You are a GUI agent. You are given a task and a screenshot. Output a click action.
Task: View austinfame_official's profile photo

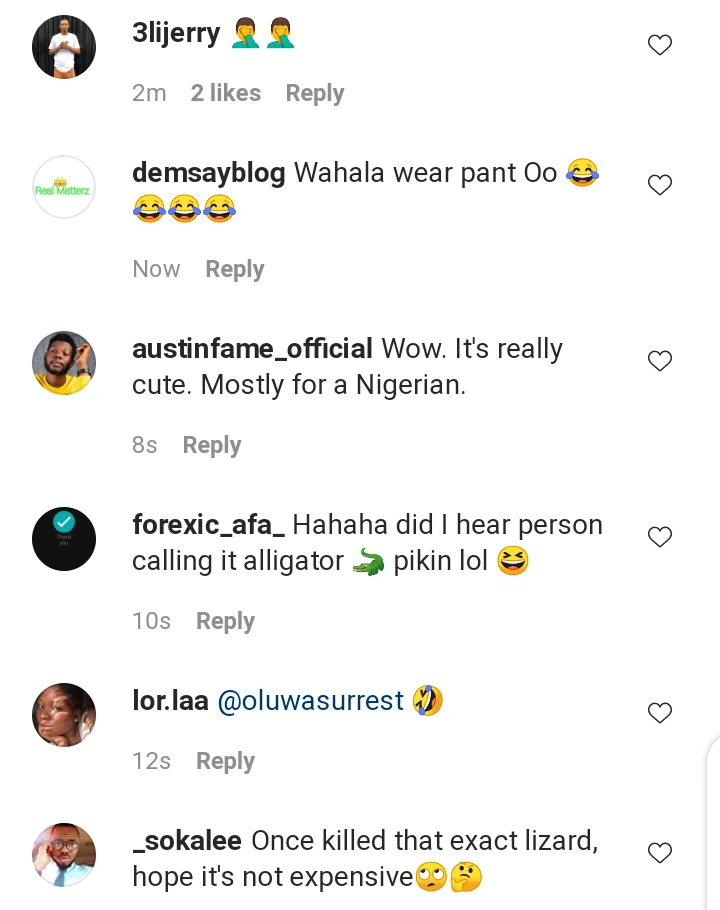(64, 363)
